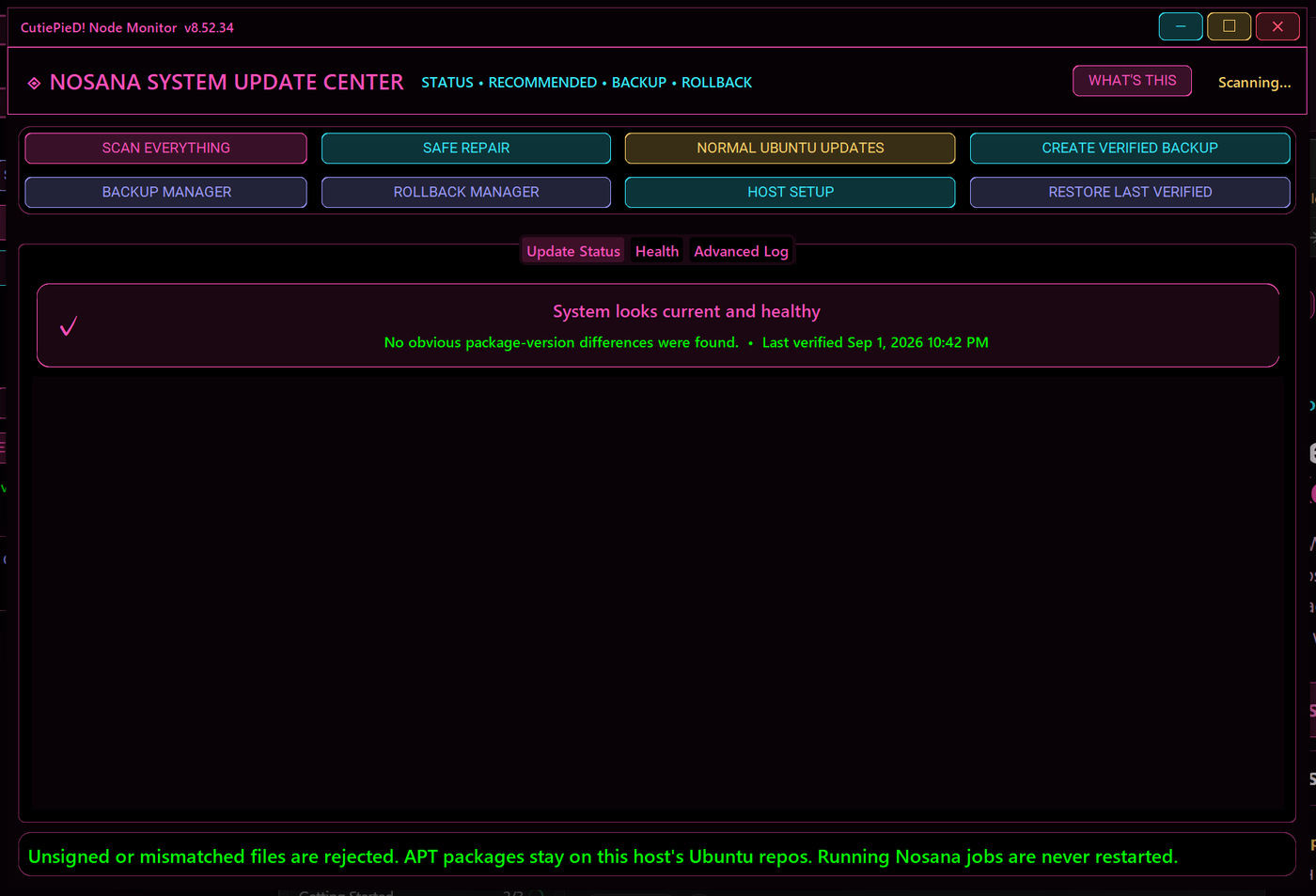Minimize the Node Monitor window
Image resolution: width=1316 pixels, height=896 pixels.
[x=1181, y=26]
